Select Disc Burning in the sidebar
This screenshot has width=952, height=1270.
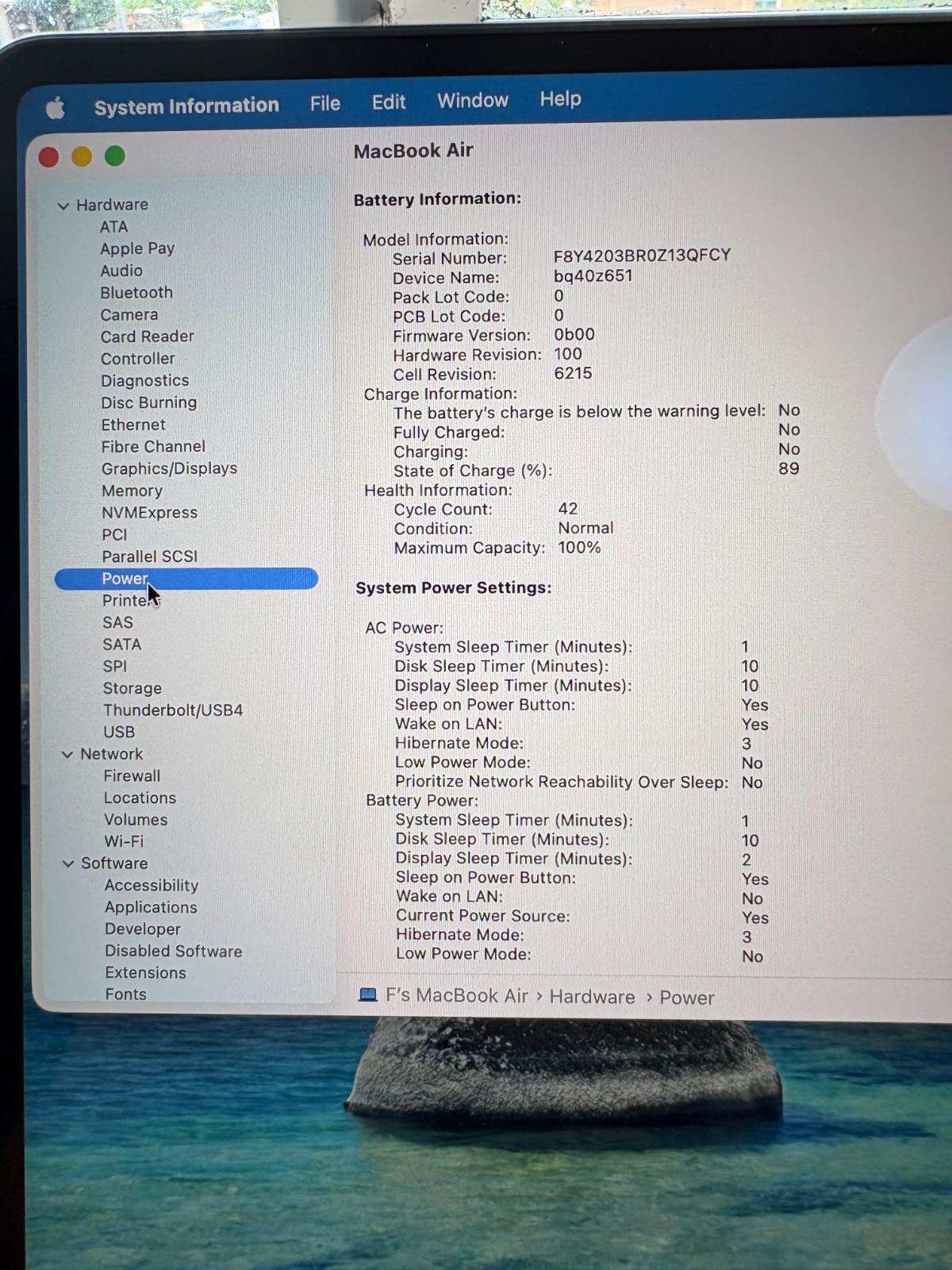(x=149, y=402)
